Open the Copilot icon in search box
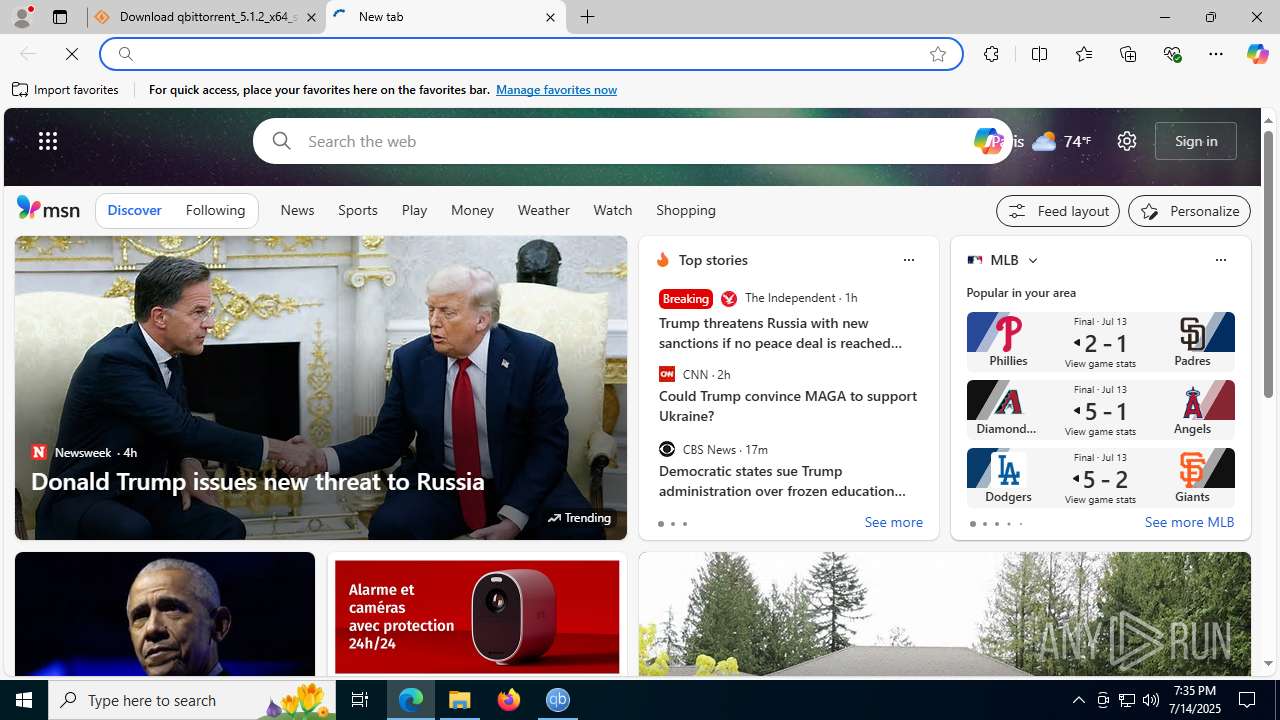 987,141
